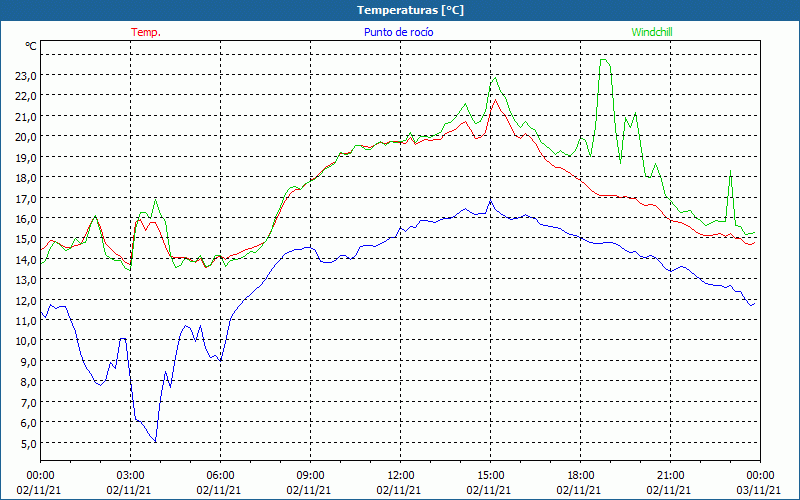Select the red 'Temp.' legend label

pos(146,32)
